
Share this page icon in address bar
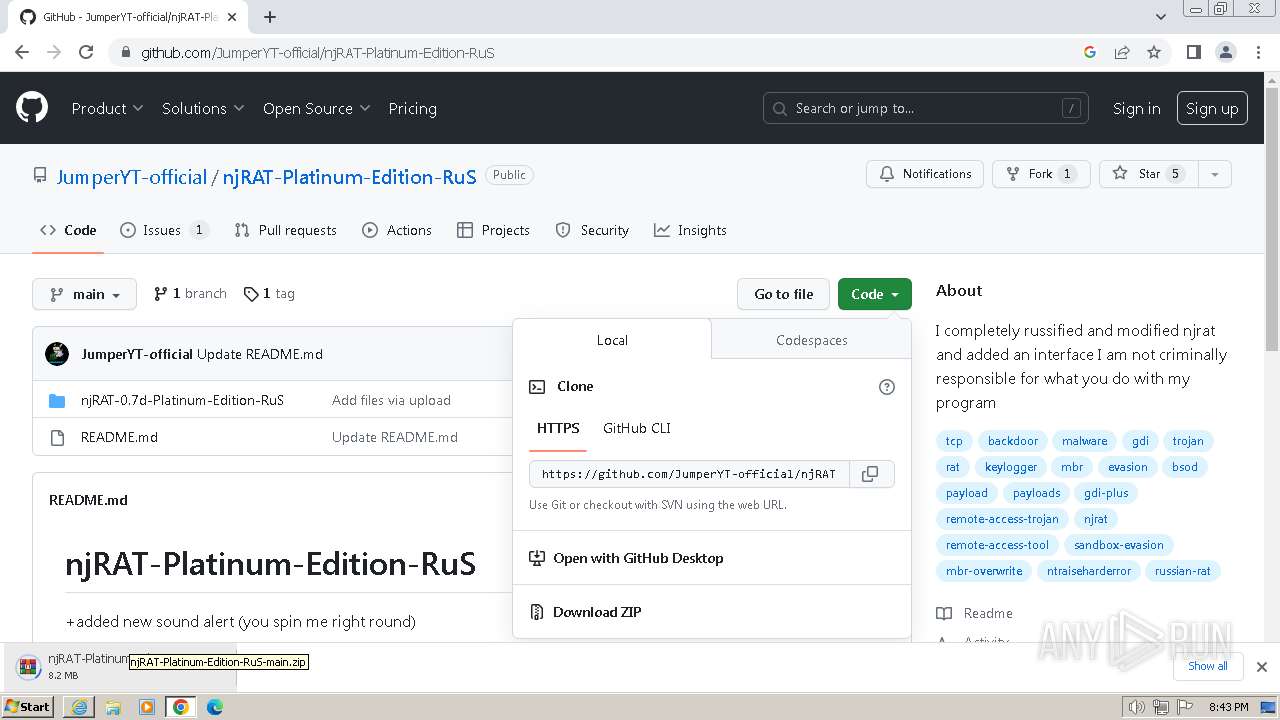coord(1122,52)
